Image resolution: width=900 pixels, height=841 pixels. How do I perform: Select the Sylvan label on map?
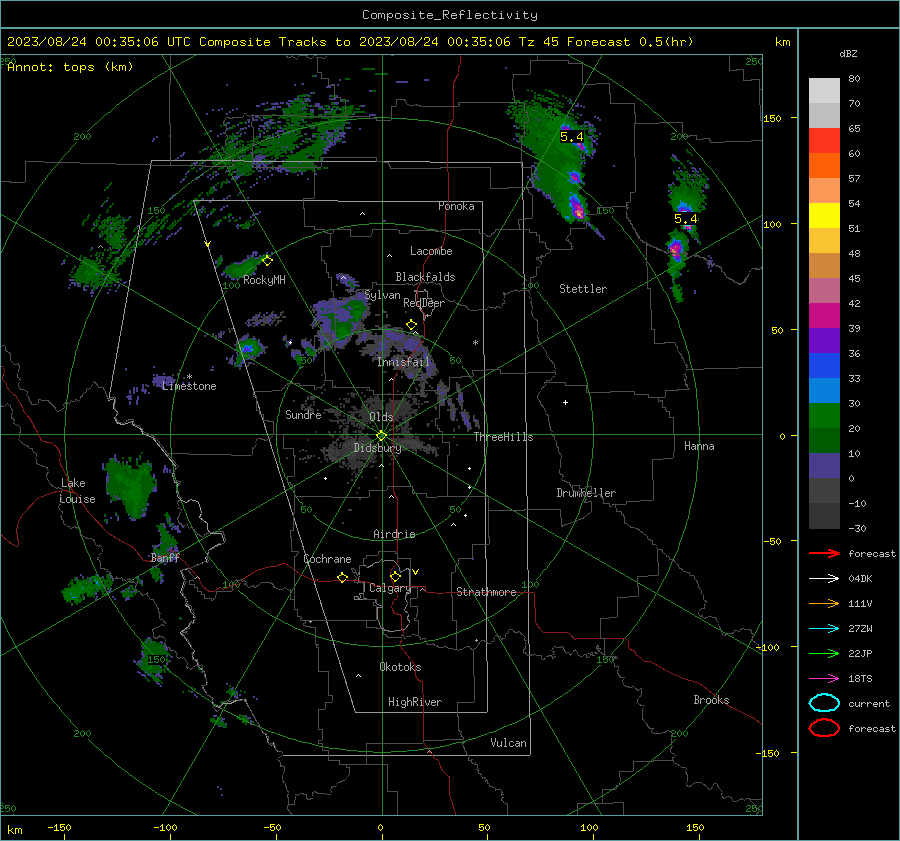click(x=382, y=295)
